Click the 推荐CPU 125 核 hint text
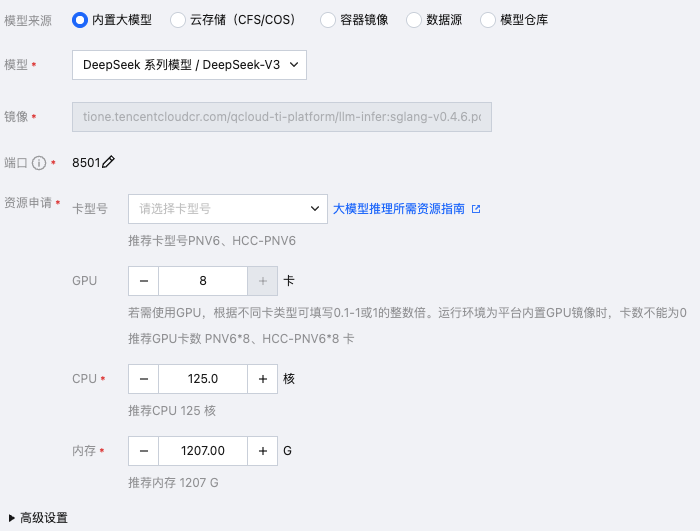 tap(172, 411)
